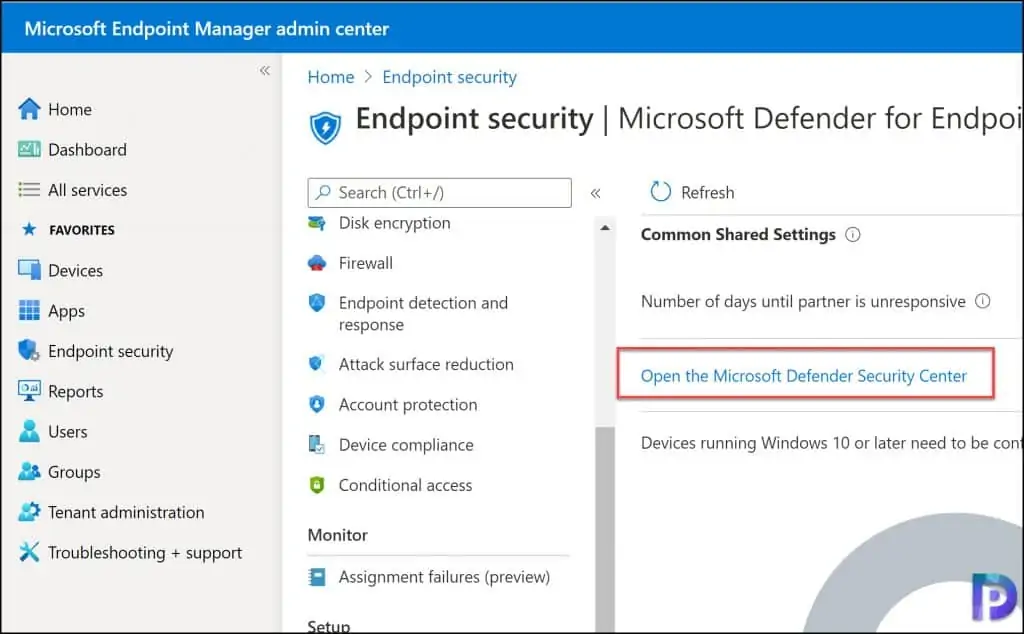
Task: Click the Home house icon in sidebar
Action: (29, 109)
